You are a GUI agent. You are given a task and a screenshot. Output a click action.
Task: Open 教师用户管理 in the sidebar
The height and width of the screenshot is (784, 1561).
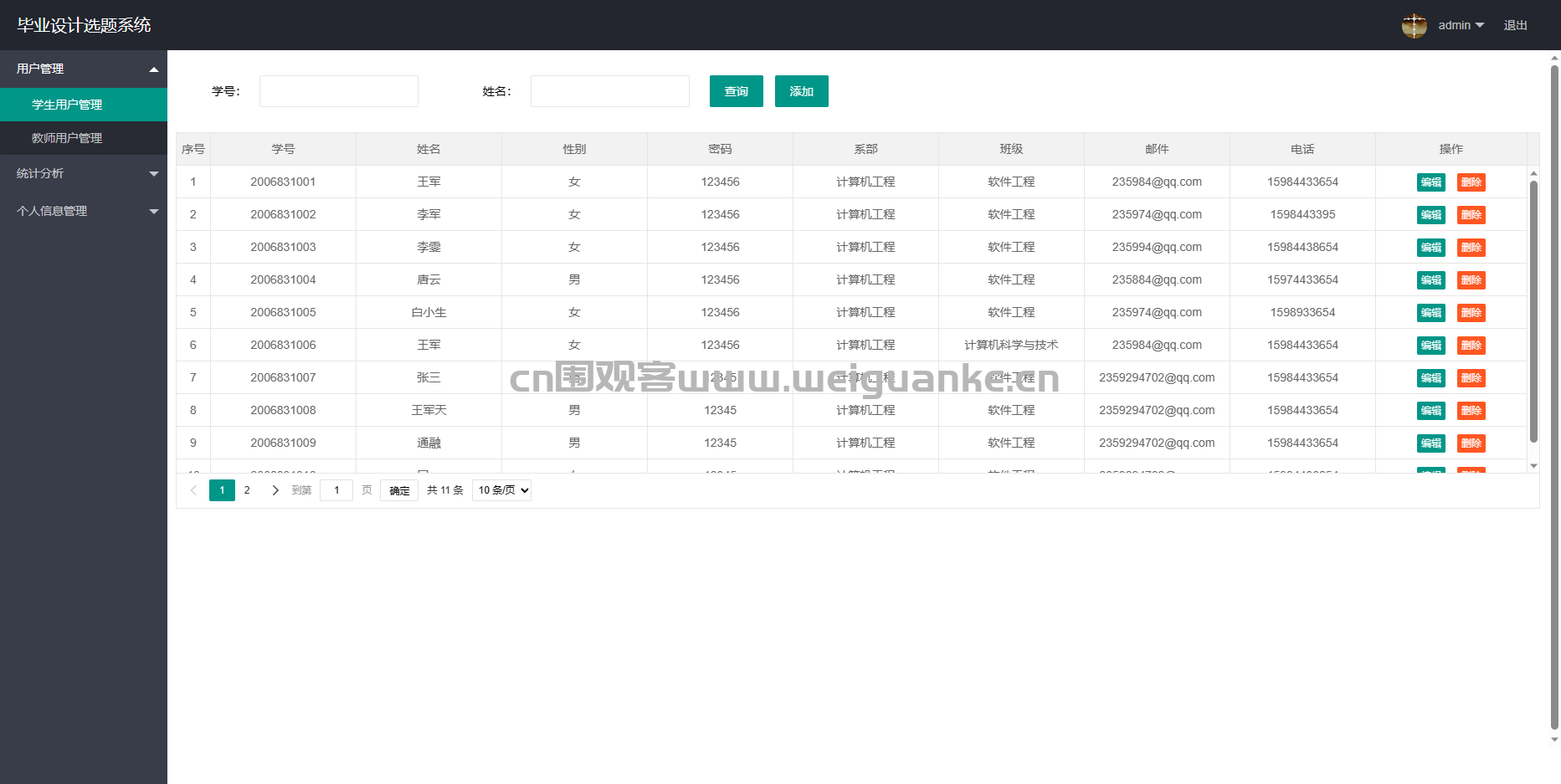pyautogui.click(x=84, y=138)
